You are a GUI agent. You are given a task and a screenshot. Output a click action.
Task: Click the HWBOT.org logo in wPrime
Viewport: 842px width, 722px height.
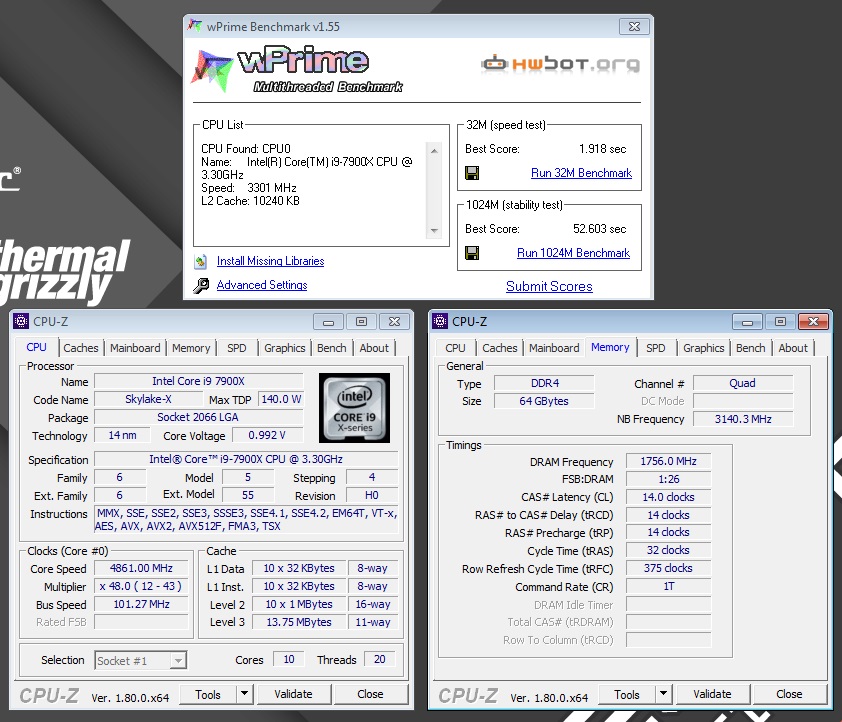[x=560, y=64]
